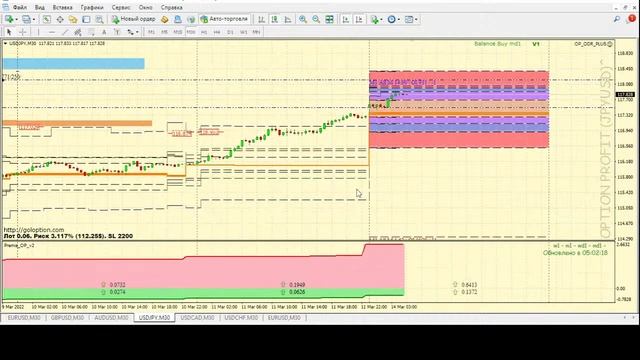Open the indicators list icon
This screenshot has height=360, width=640.
[375, 19]
